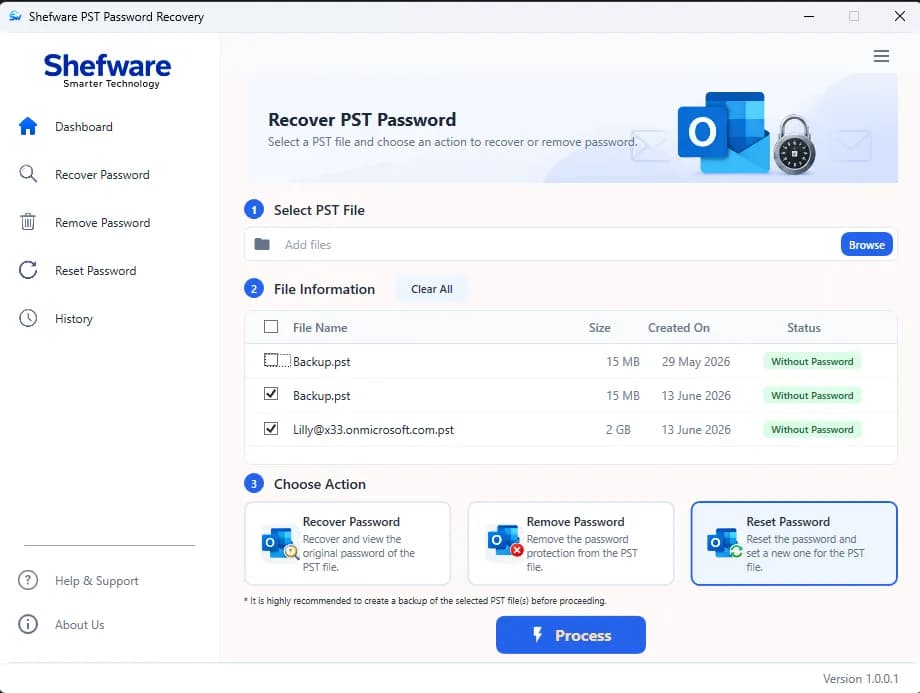Open About Us
This screenshot has height=693, width=920.
79,625
